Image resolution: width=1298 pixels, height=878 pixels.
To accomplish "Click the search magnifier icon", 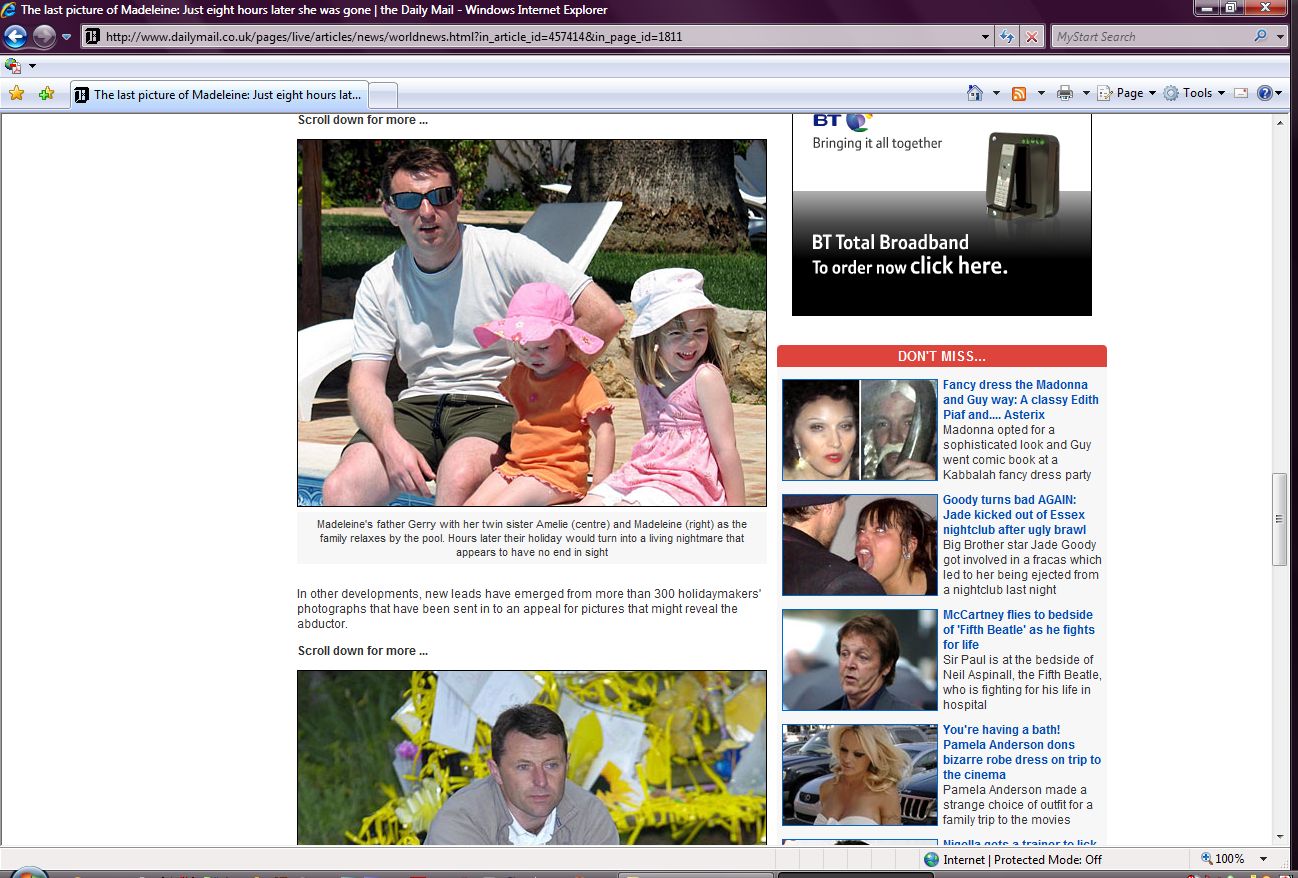I will coord(1260,37).
